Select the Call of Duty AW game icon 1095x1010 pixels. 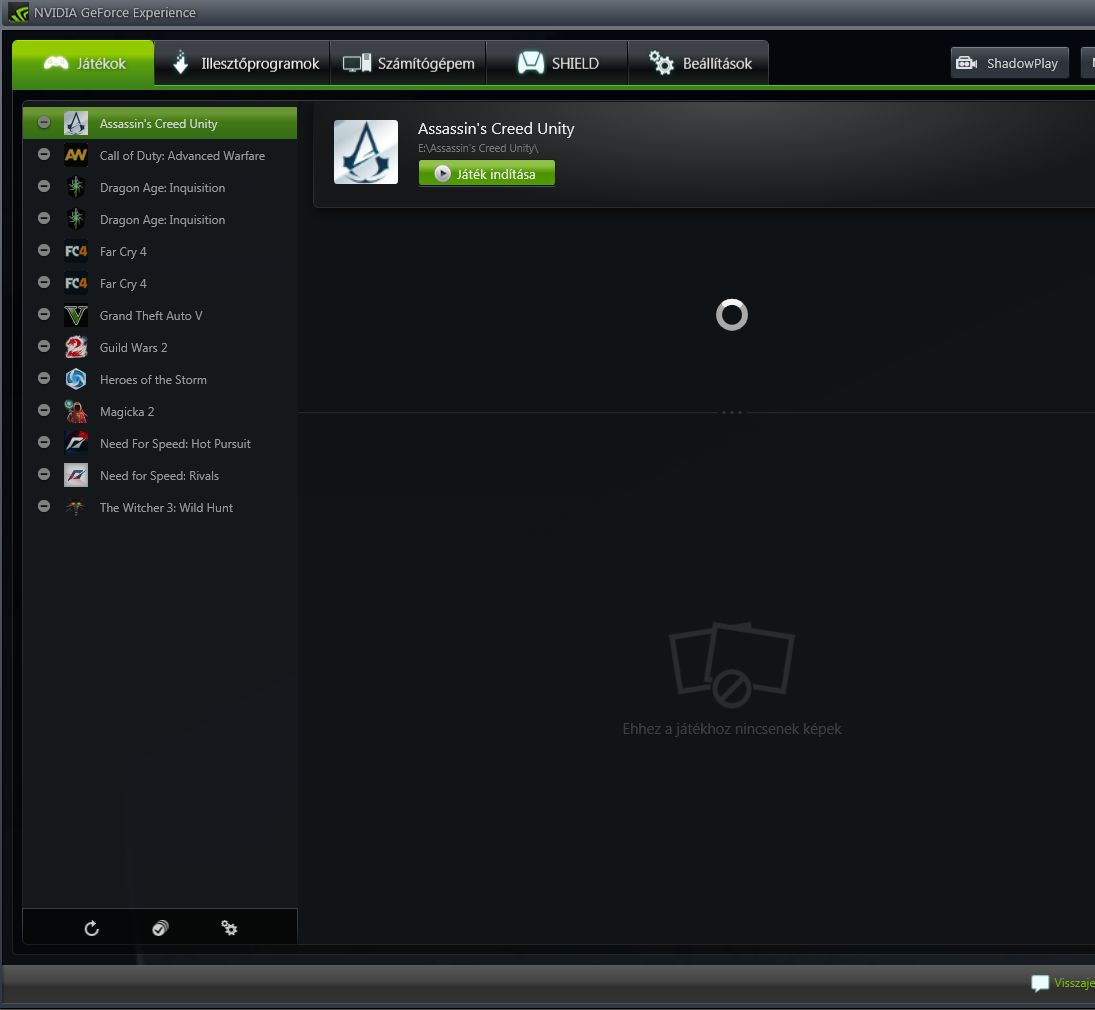pyautogui.click(x=76, y=155)
